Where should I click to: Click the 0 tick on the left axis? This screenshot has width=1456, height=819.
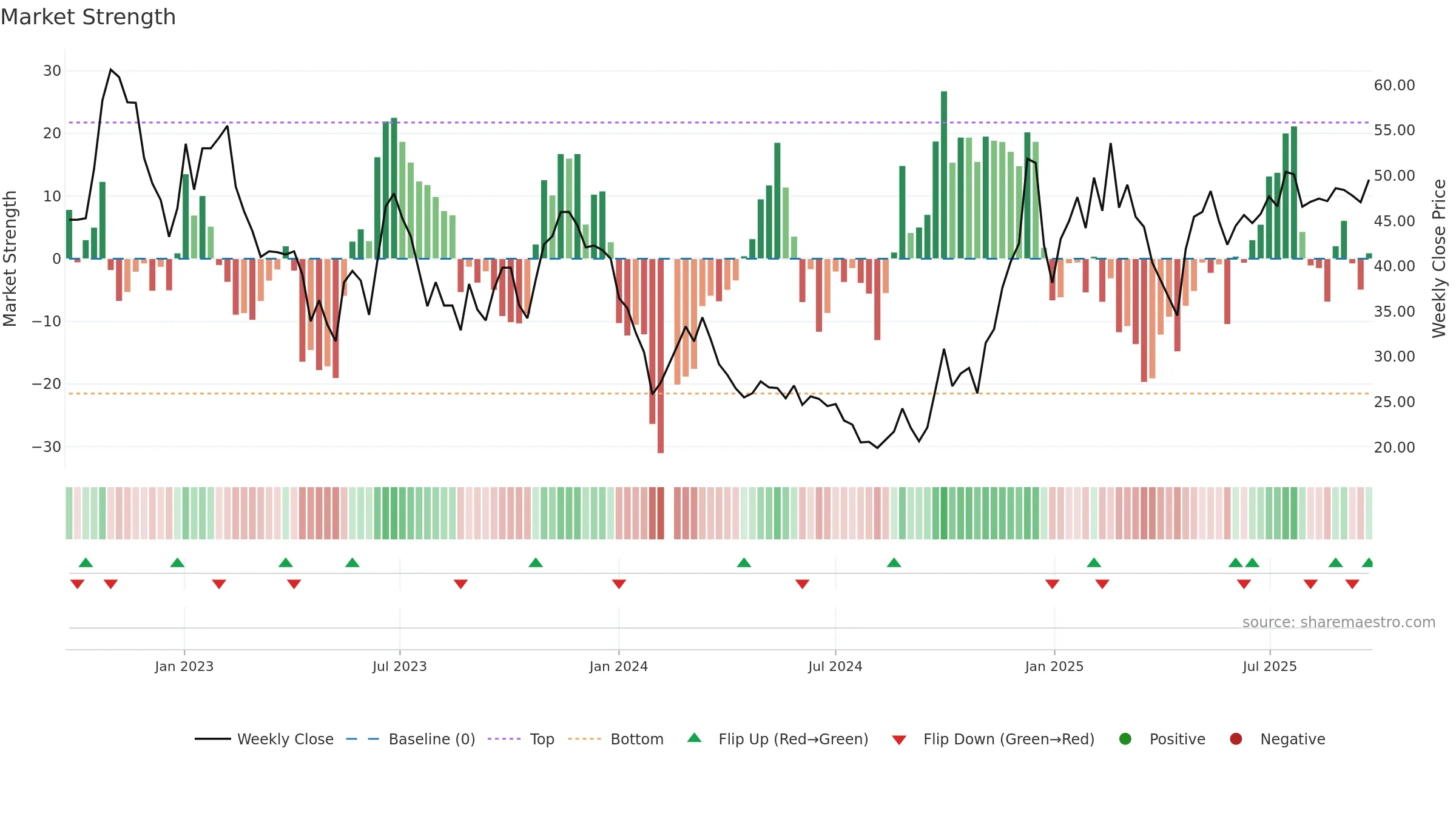[57, 259]
